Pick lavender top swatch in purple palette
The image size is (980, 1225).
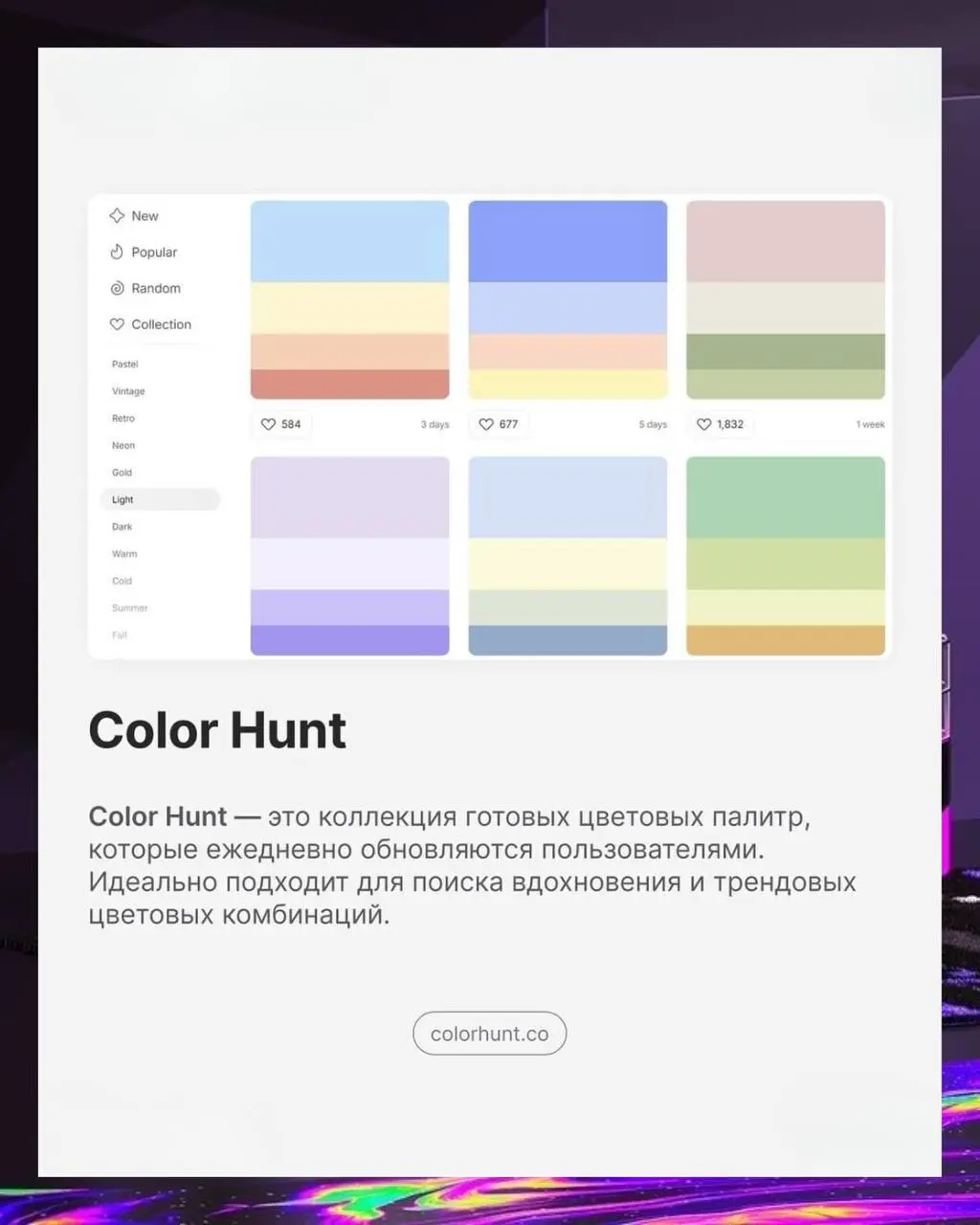350,498
